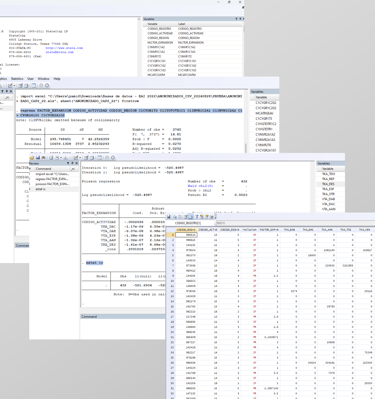
Task: Click Save icon in front Stata toolbar
Action: (x=38, y=157)
